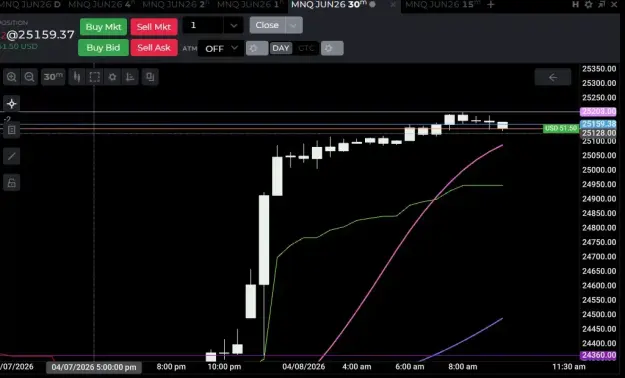Close the MNQ JUN26 30m tab
Image resolution: width=625 pixels, height=378 pixels.
tap(393, 5)
